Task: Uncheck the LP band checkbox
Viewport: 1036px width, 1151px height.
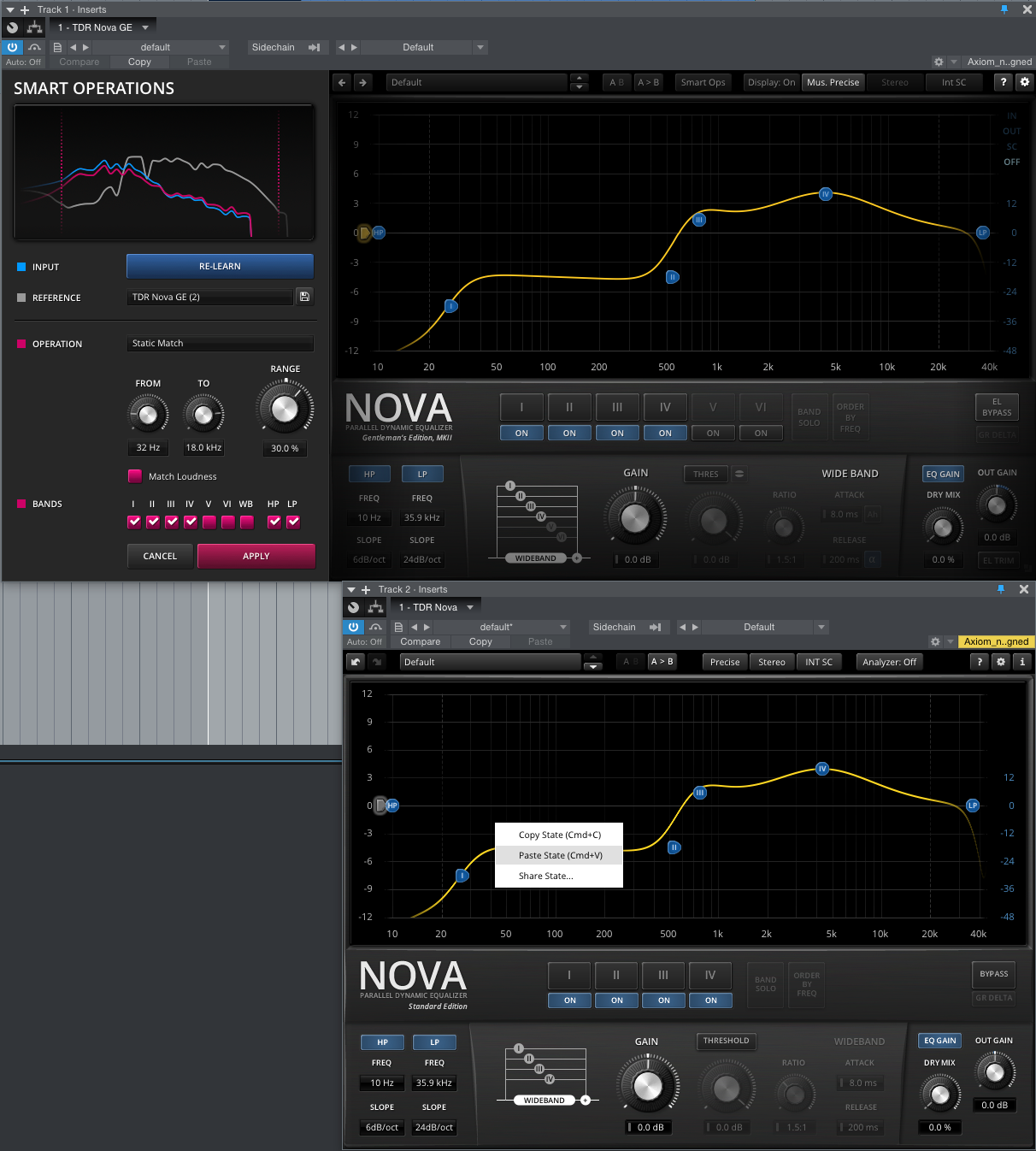Action: coord(293,522)
